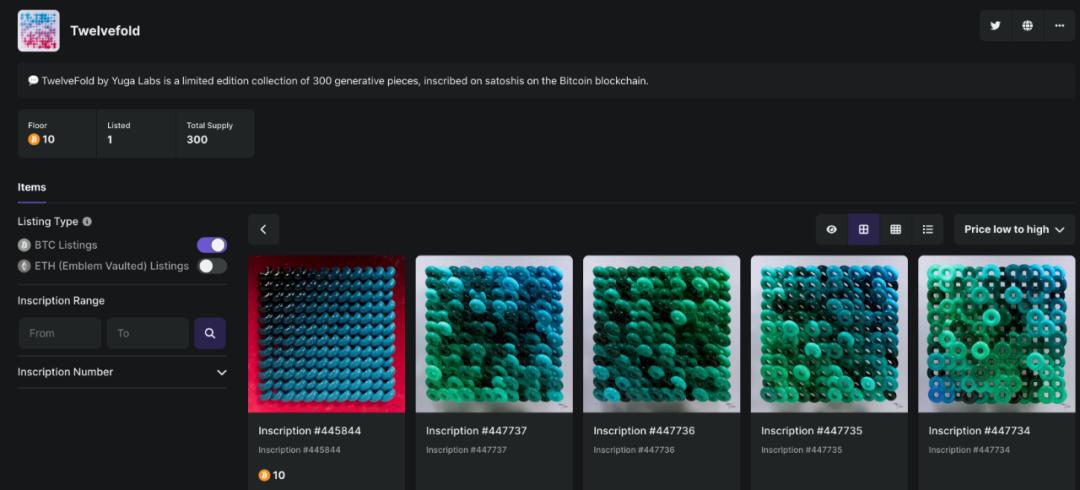Click the Twelvefold collection avatar
This screenshot has width=1080, height=490.
(39, 31)
